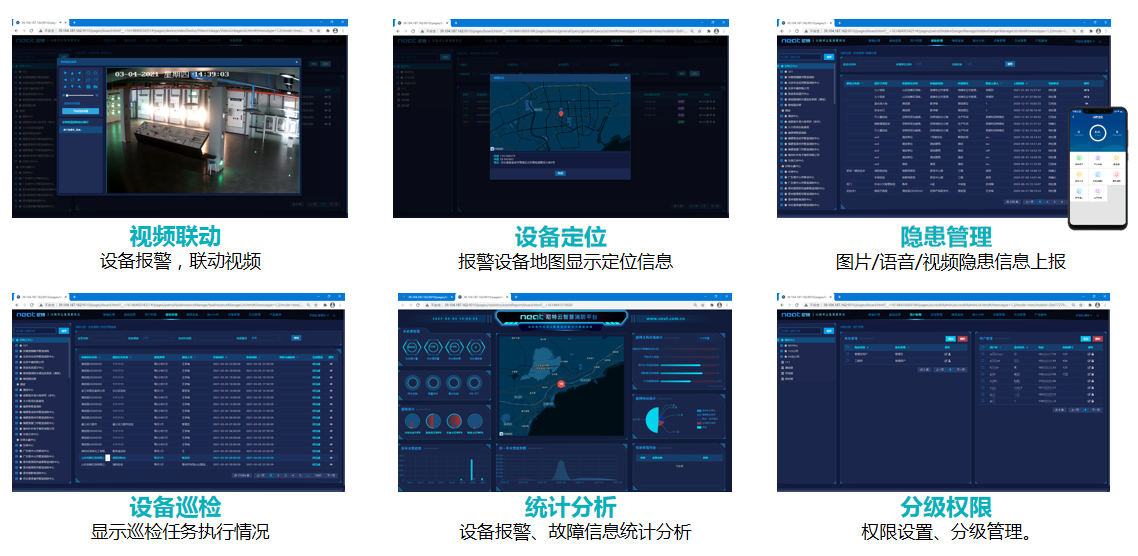Click the Chrome profile icon in device location window
This screenshot has height=556, width=1138.
tap(716, 30)
